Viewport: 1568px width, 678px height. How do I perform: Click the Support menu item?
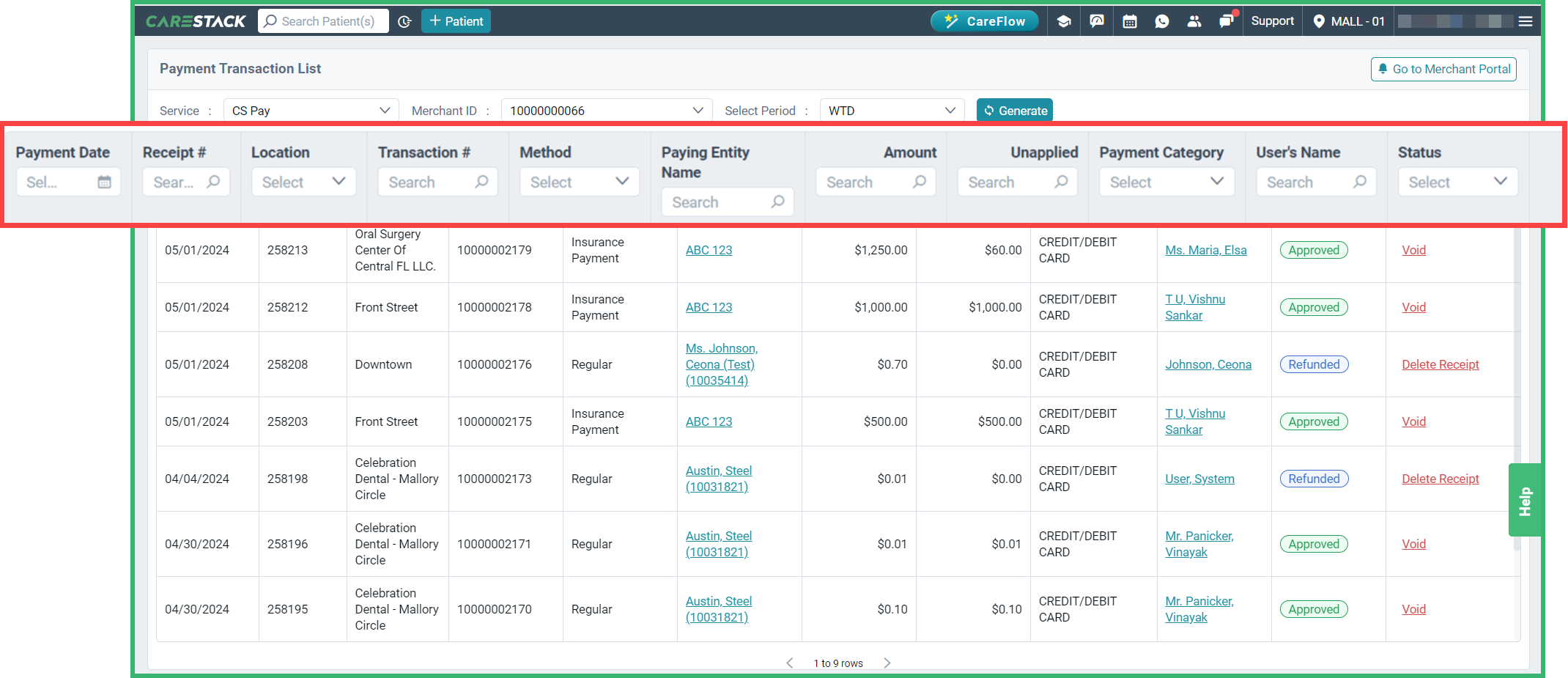[x=1273, y=21]
